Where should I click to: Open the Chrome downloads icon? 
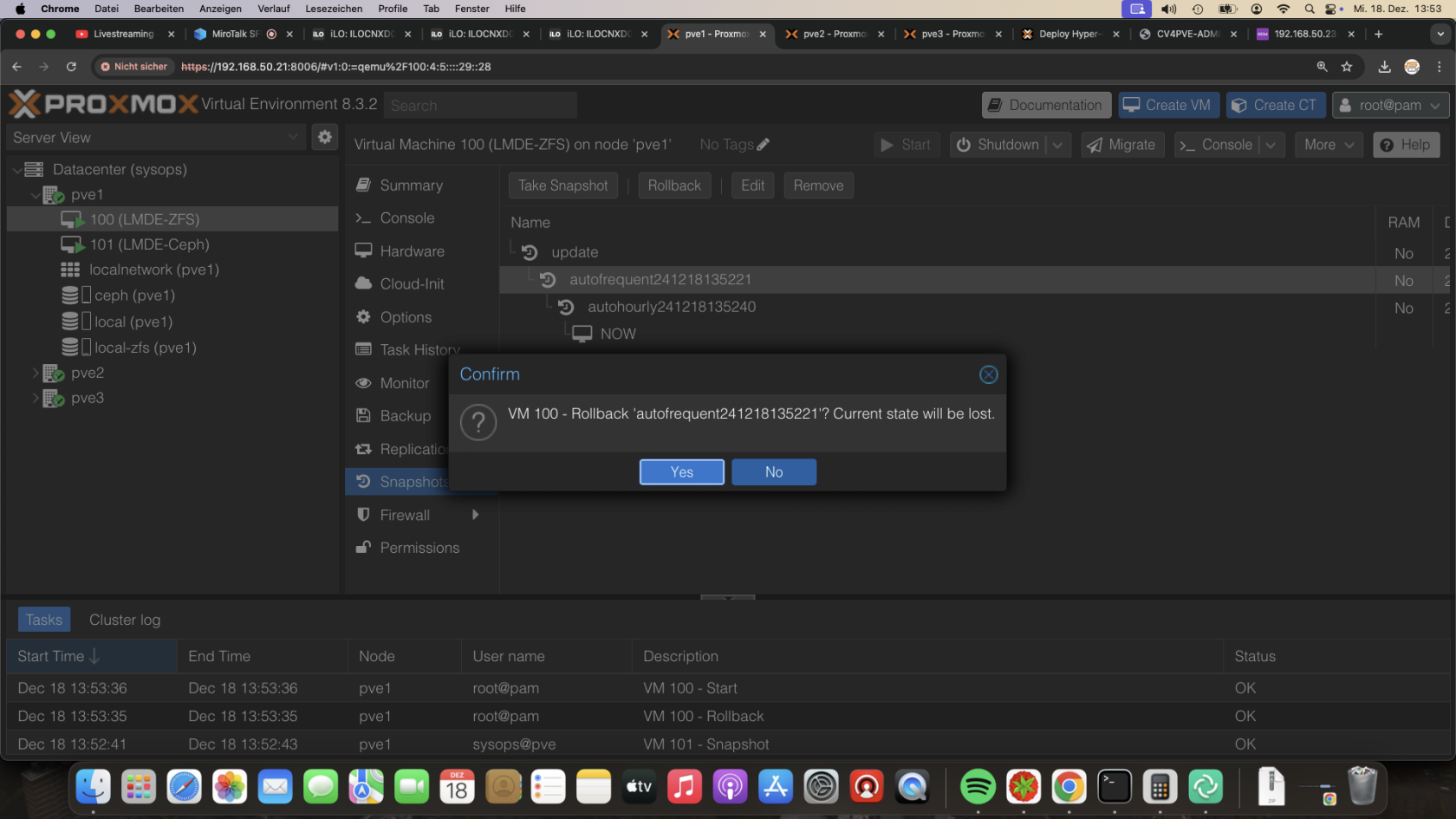pyautogui.click(x=1384, y=67)
